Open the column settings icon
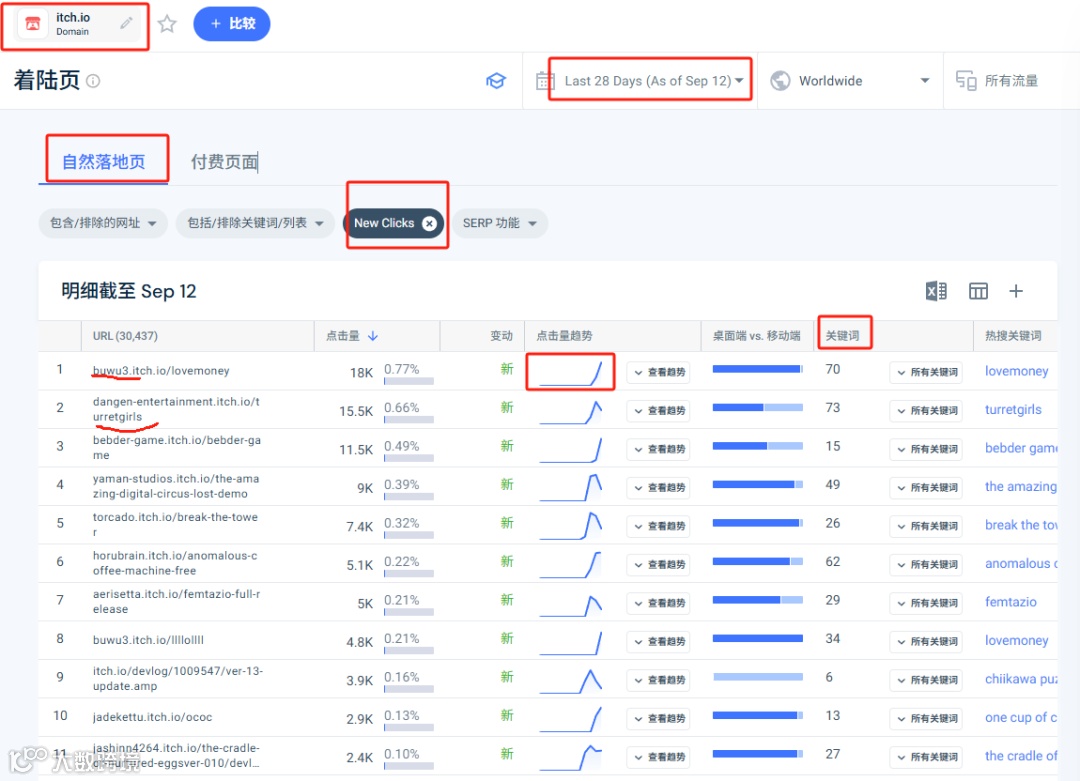Viewport: 1080px width, 781px height. [x=978, y=291]
